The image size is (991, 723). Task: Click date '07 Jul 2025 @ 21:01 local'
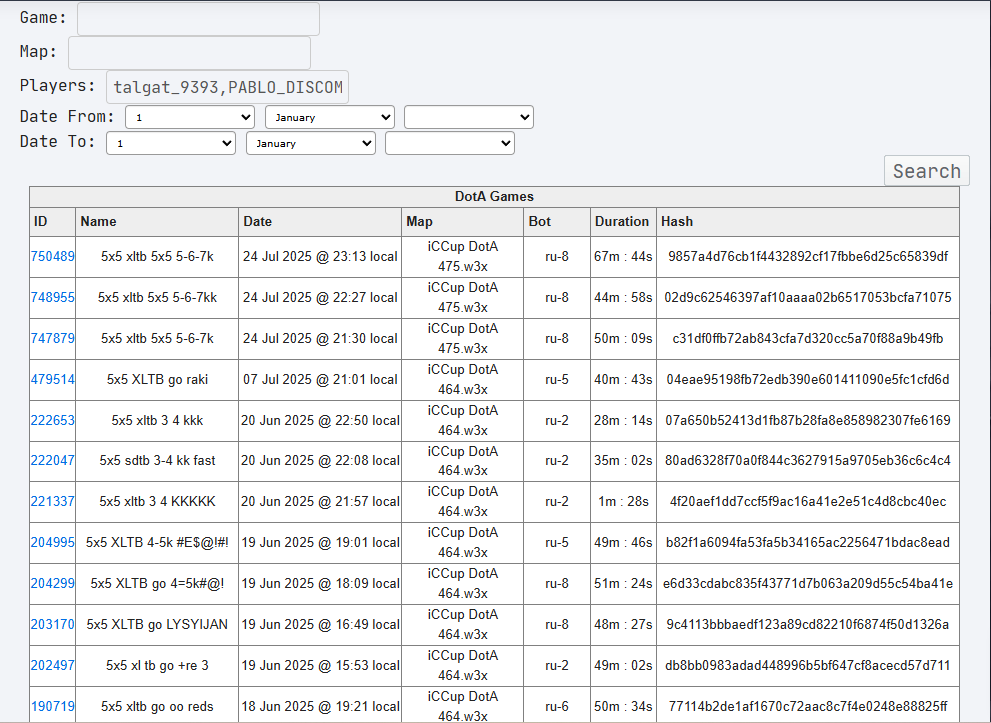point(320,380)
